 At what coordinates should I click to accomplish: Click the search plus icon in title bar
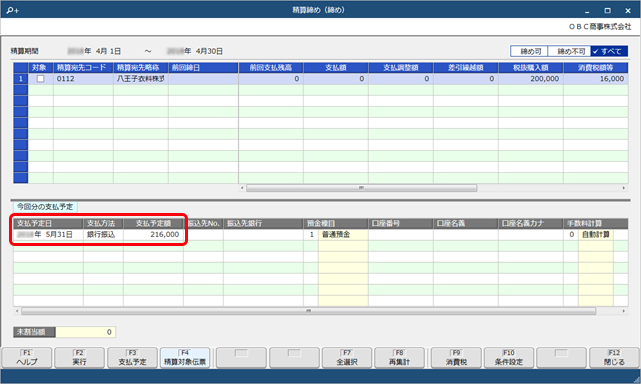point(13,10)
